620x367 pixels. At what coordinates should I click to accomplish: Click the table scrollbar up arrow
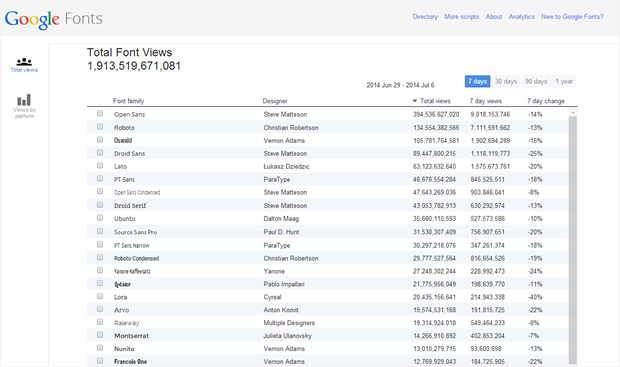[x=573, y=113]
